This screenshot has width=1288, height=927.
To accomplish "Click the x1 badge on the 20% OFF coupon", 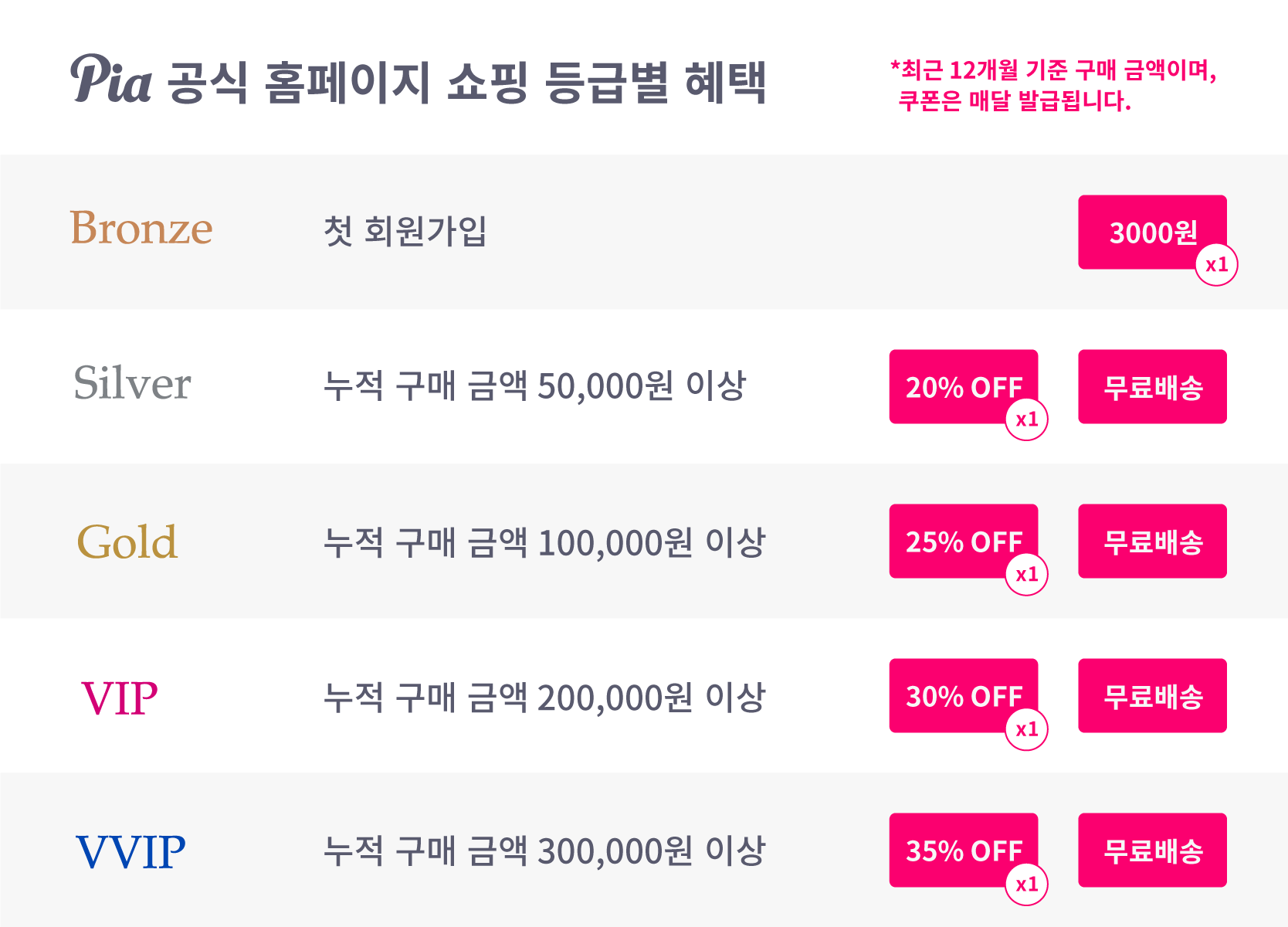I will coord(1026,419).
